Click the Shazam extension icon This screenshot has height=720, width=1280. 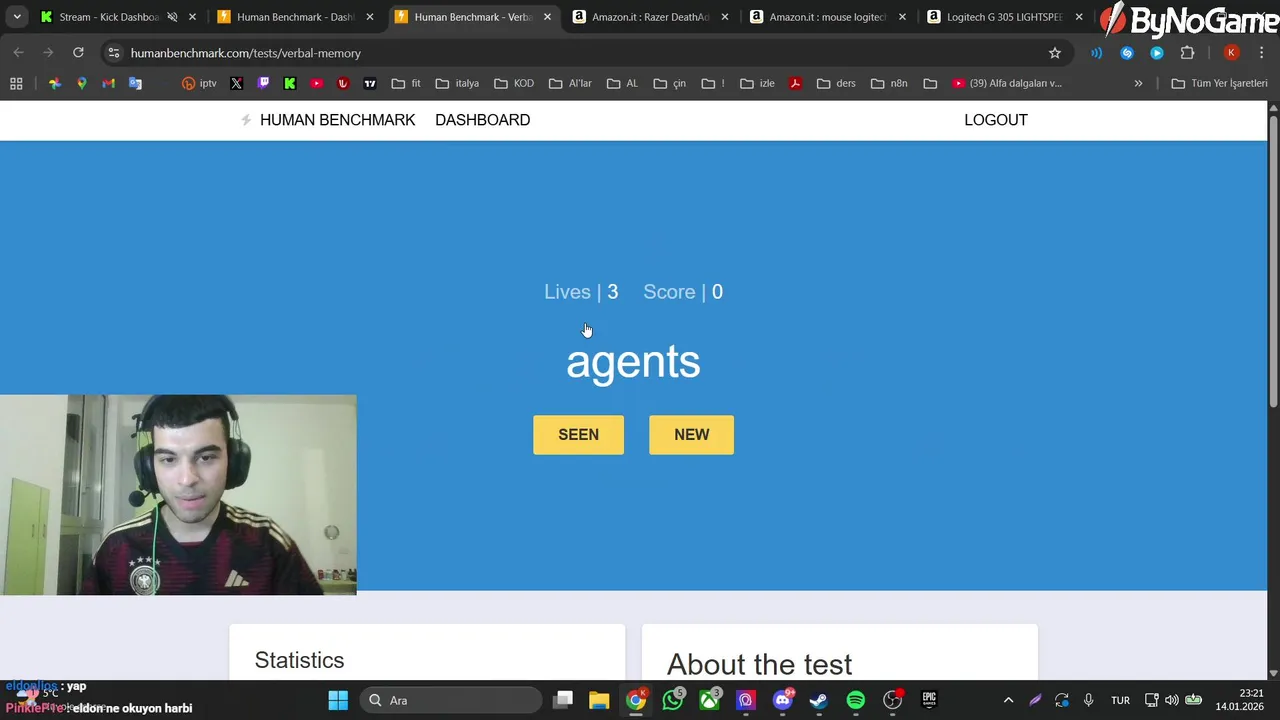(x=1127, y=53)
